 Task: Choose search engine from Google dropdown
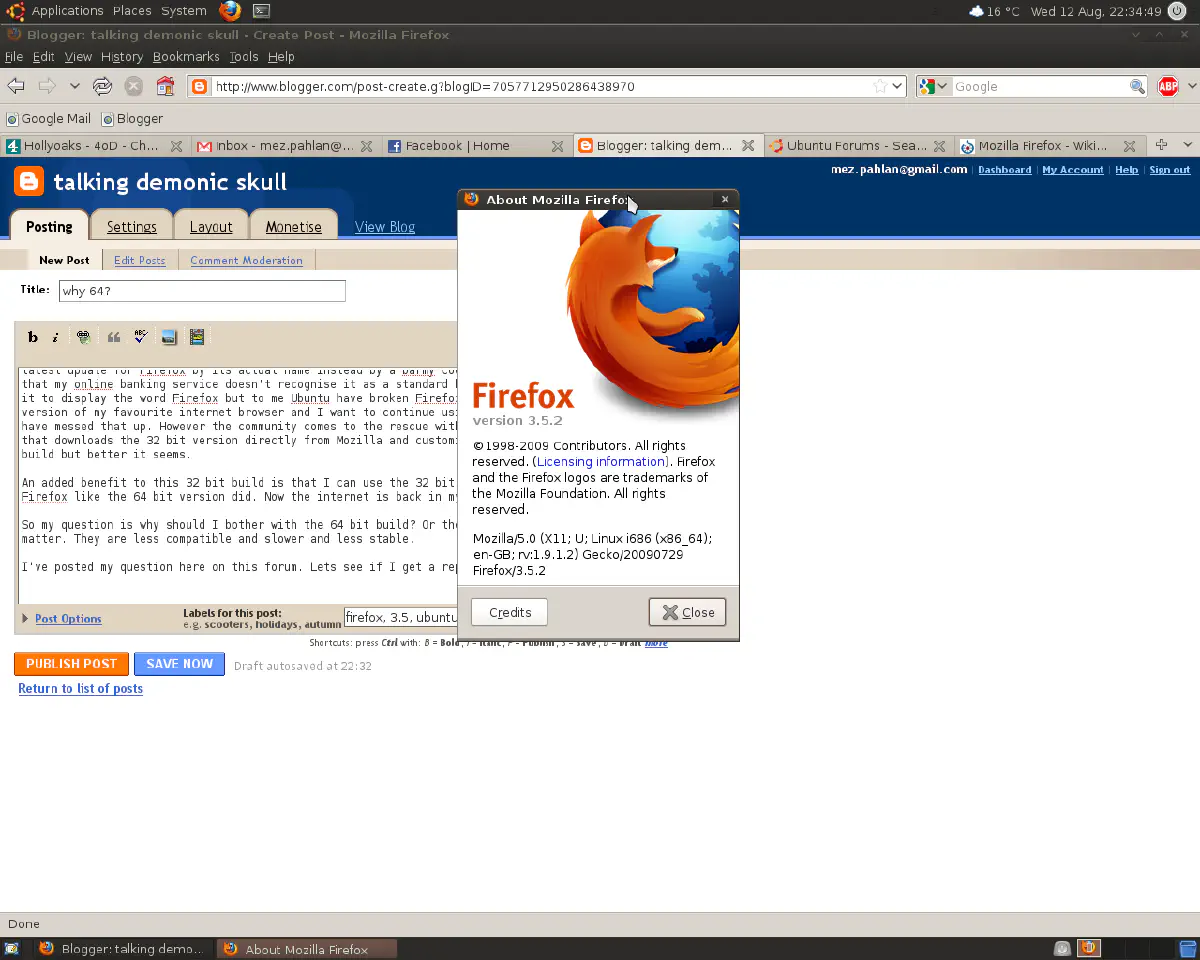[x=934, y=86]
